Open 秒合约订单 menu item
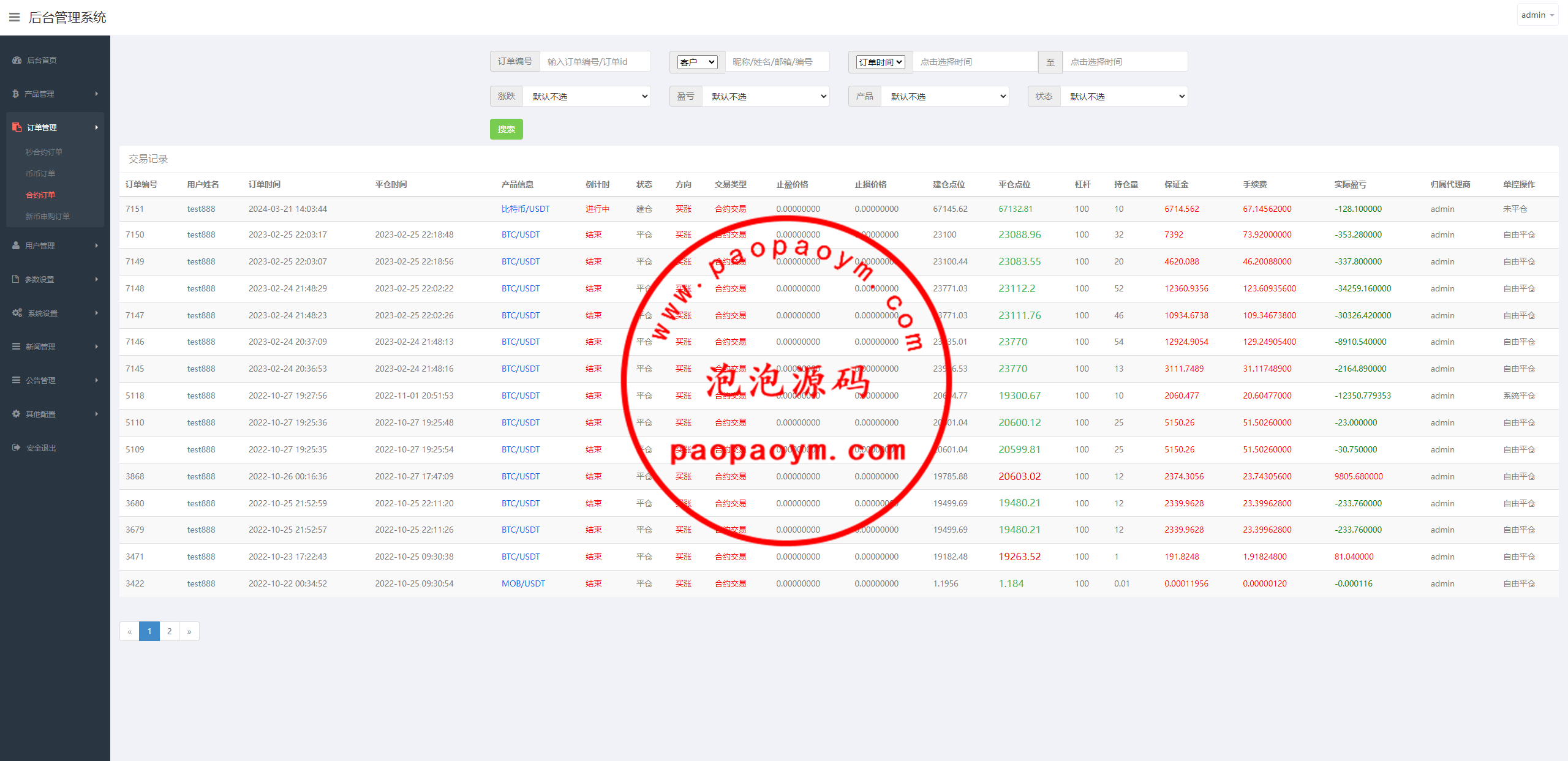The height and width of the screenshot is (761, 1568). (x=44, y=152)
